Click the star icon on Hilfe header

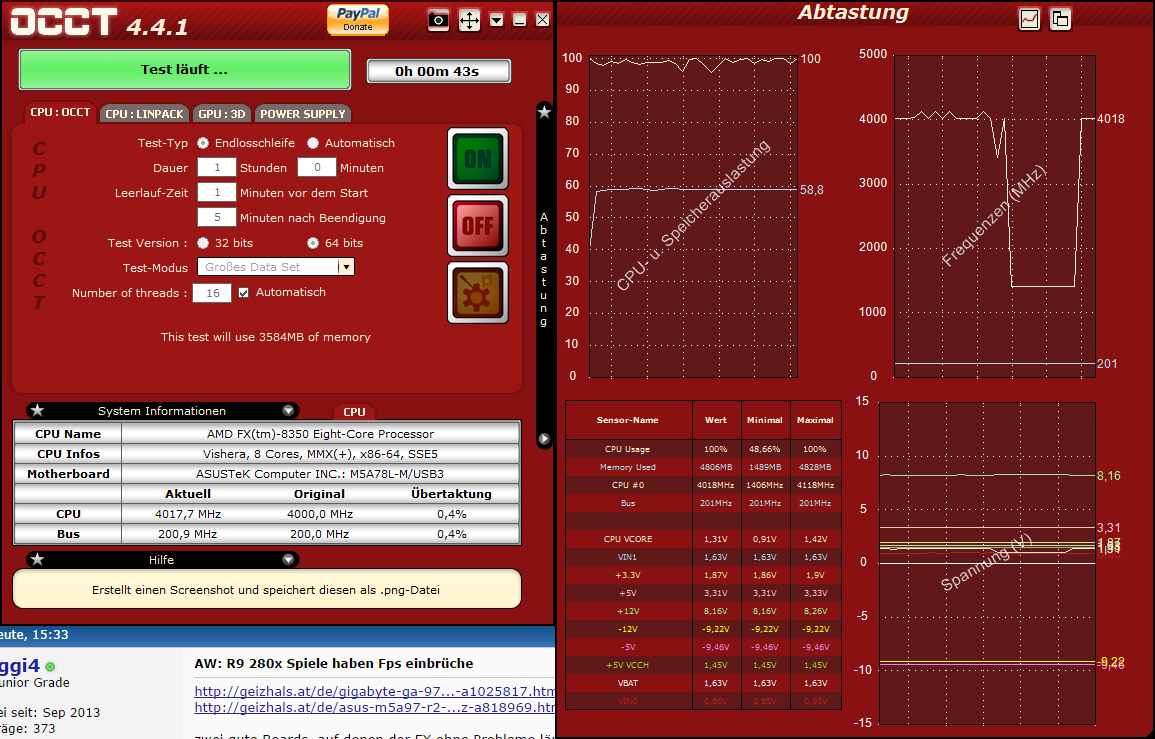[38, 559]
